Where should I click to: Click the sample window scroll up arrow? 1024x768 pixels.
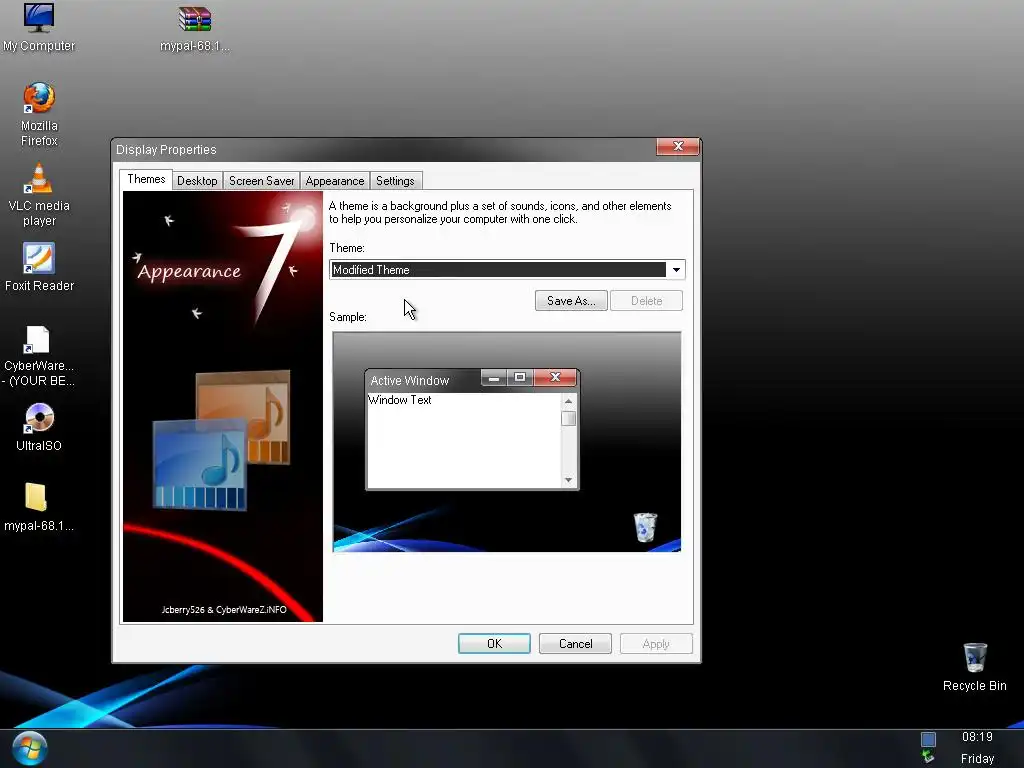568,401
